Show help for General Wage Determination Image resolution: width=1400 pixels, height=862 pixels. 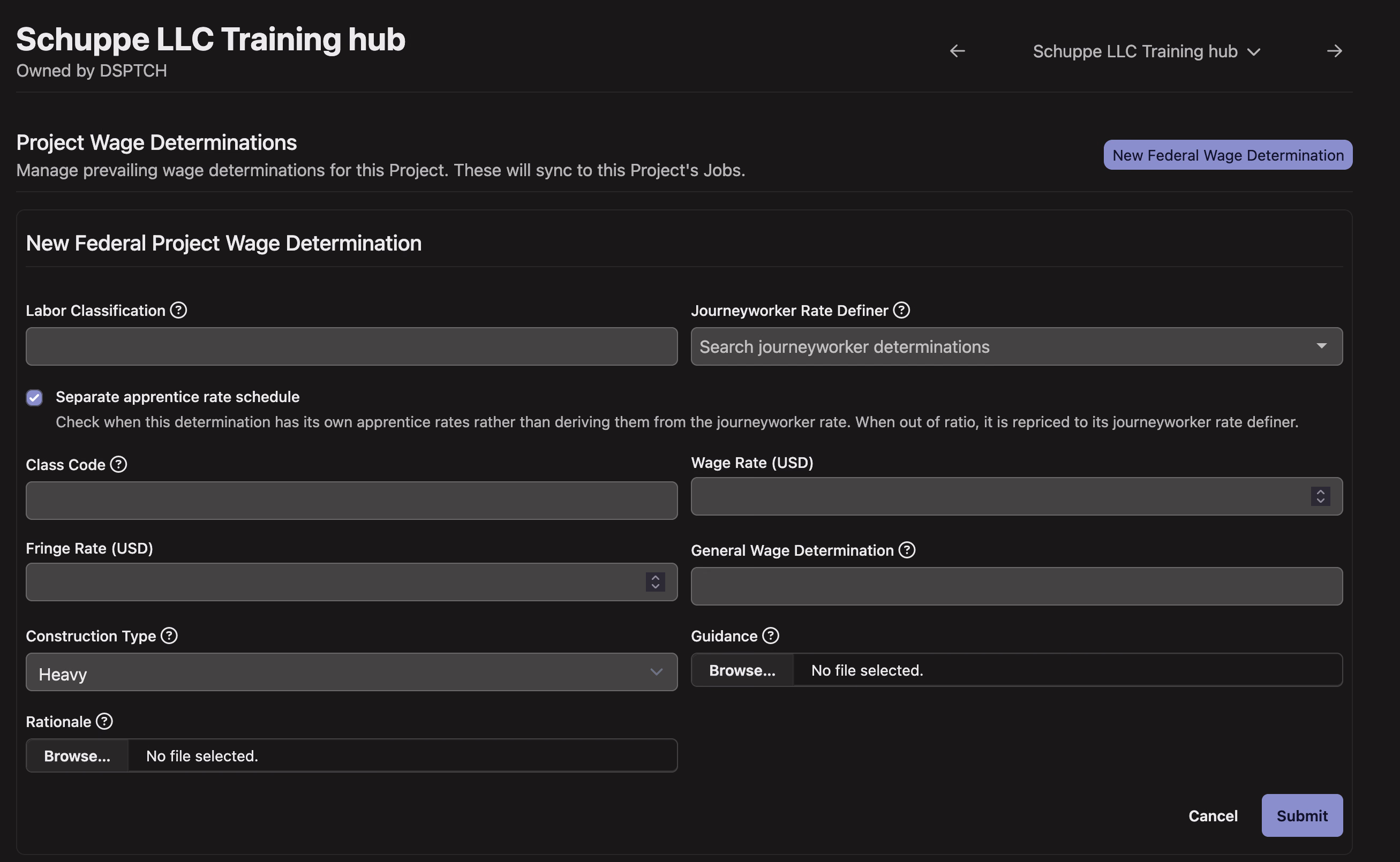point(907,550)
